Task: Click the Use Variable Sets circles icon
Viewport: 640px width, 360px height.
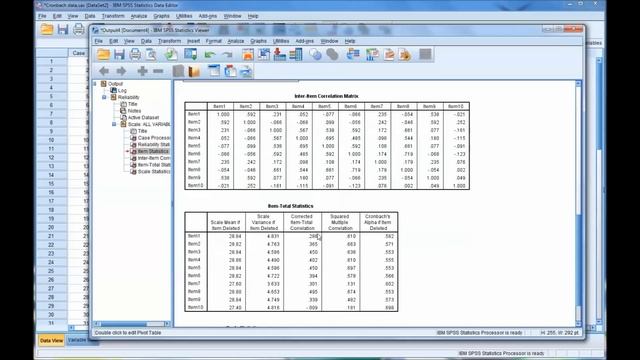Action: pos(315,54)
